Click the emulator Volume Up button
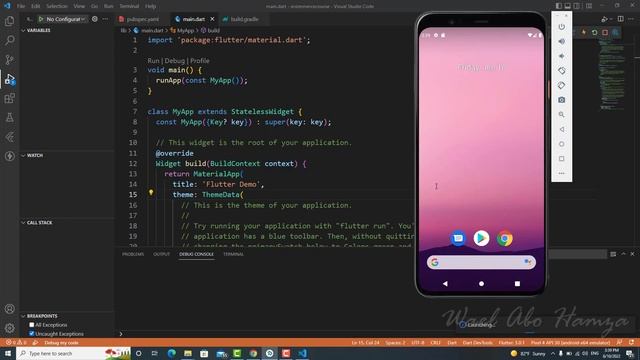The height and width of the screenshot is (360, 640). [562, 42]
